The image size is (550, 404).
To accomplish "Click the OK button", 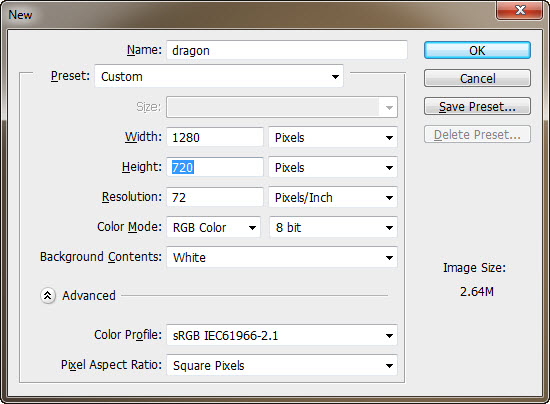I will [477, 50].
